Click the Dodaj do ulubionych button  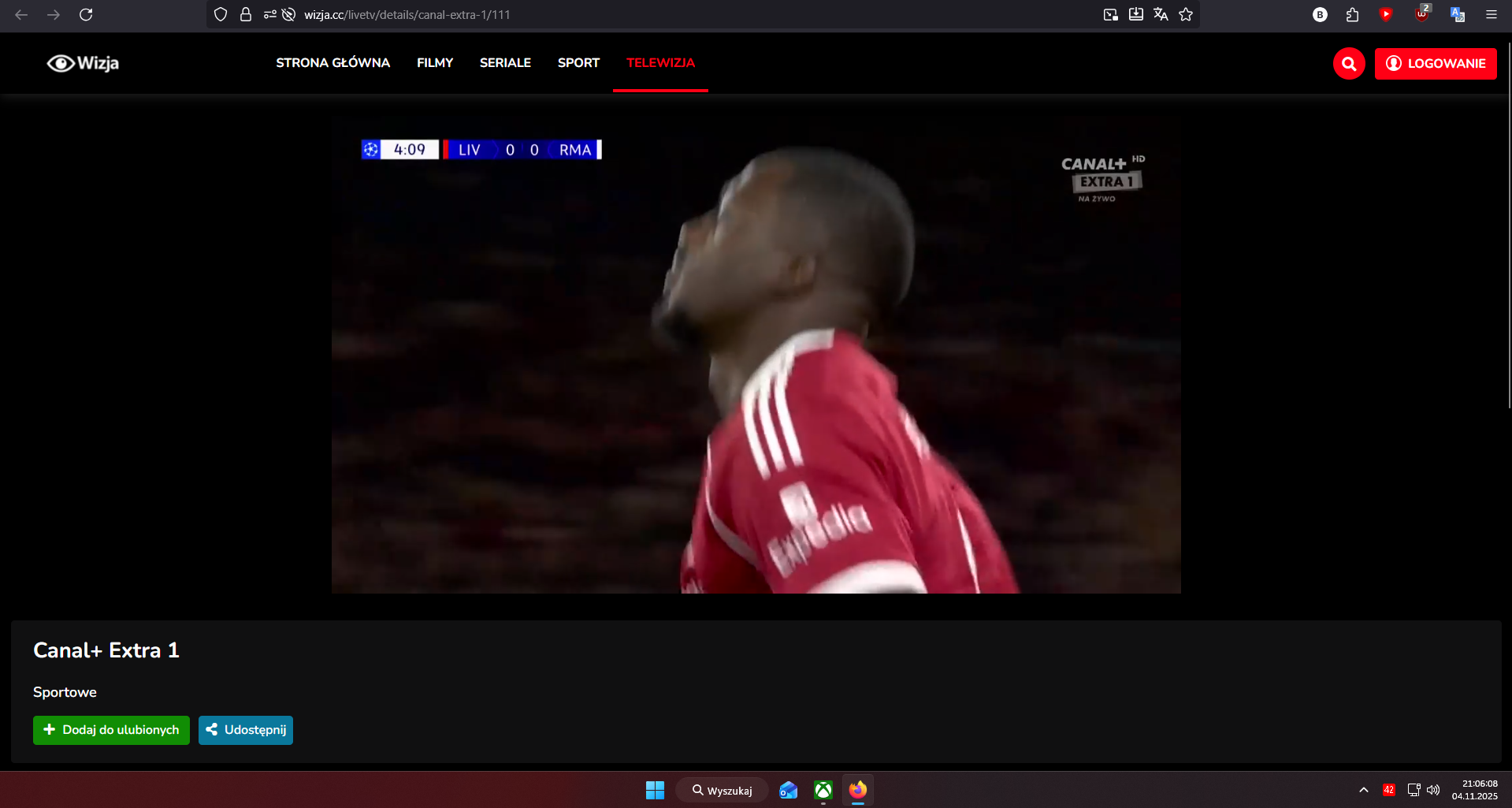(x=111, y=730)
